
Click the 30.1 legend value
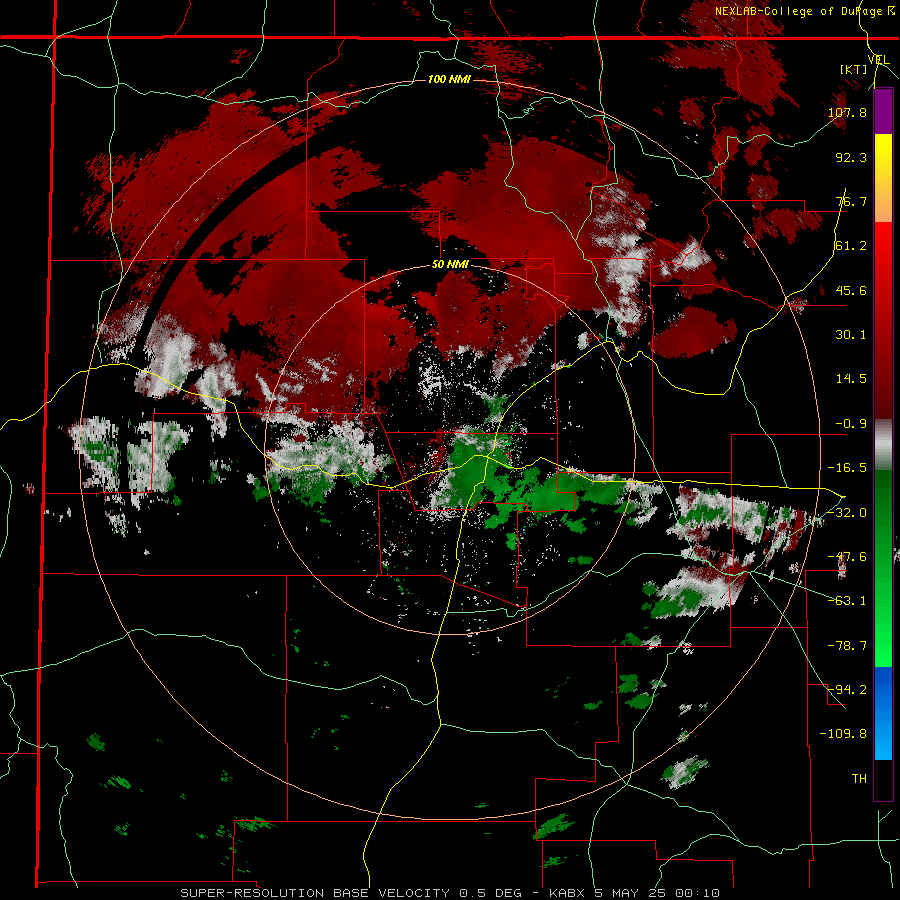pyautogui.click(x=851, y=335)
